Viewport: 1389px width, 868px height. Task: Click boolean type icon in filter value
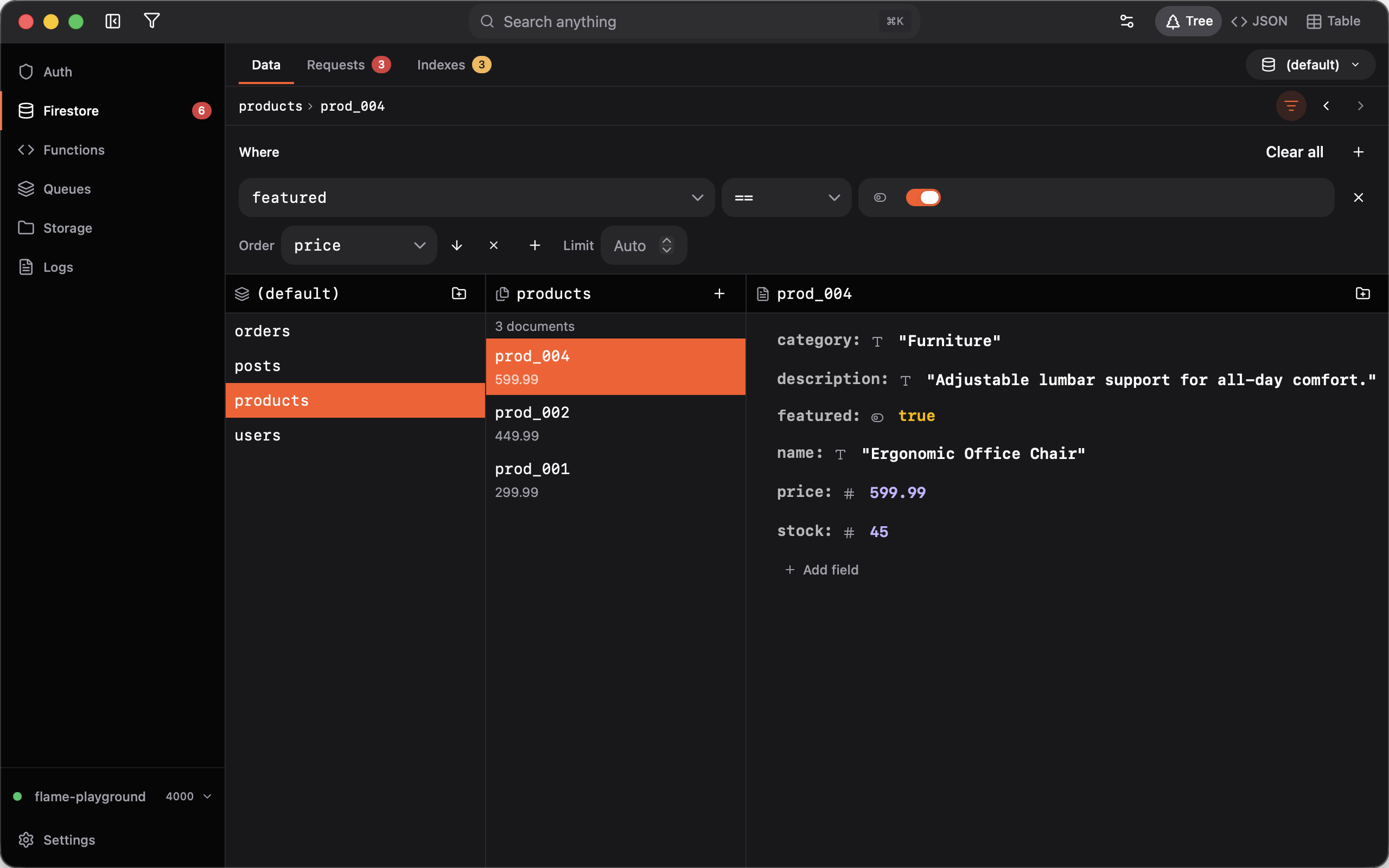(x=880, y=197)
